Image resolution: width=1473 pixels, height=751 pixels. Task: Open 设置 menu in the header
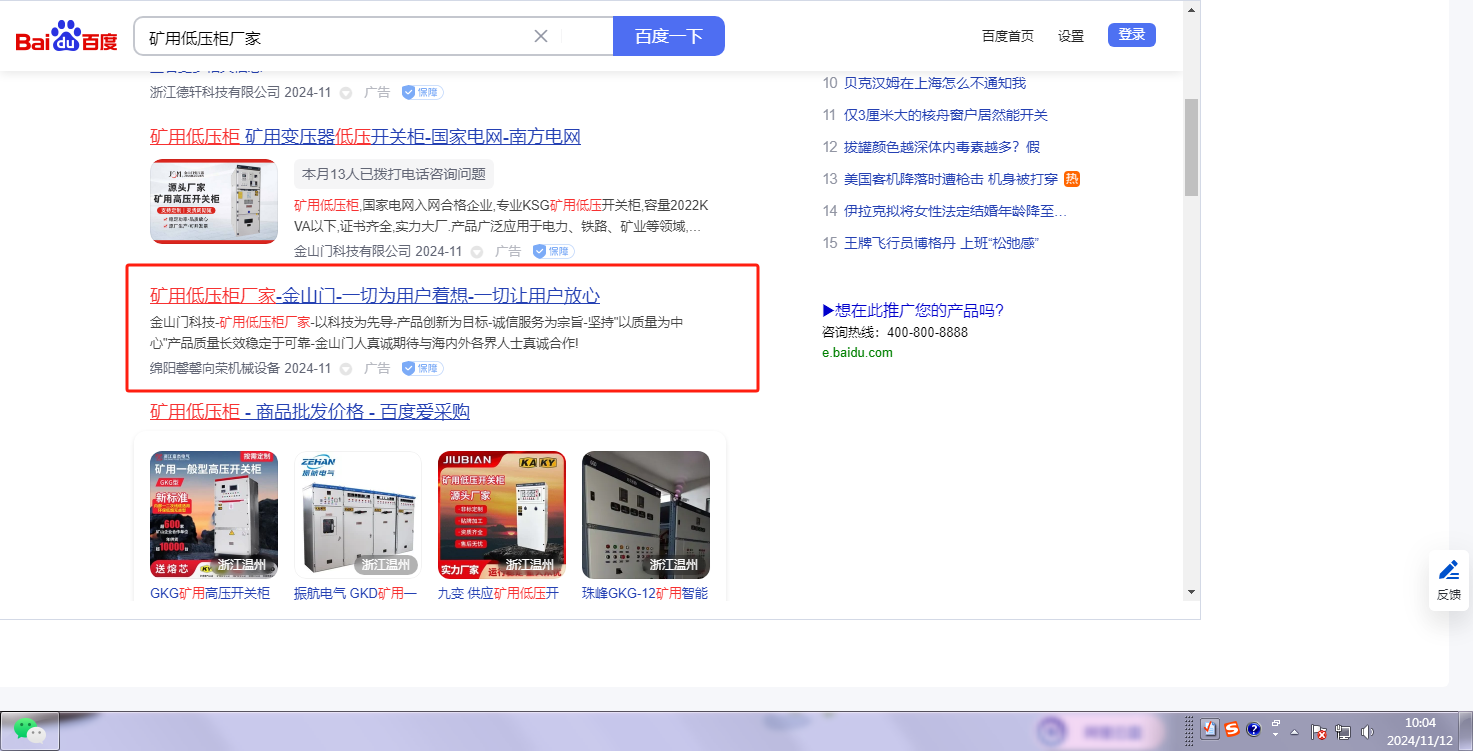(1071, 36)
